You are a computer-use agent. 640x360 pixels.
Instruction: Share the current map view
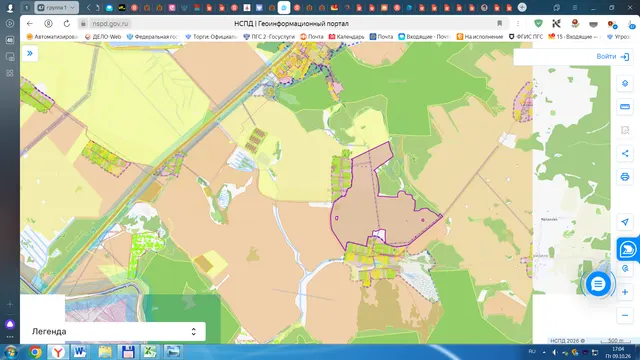(624, 153)
